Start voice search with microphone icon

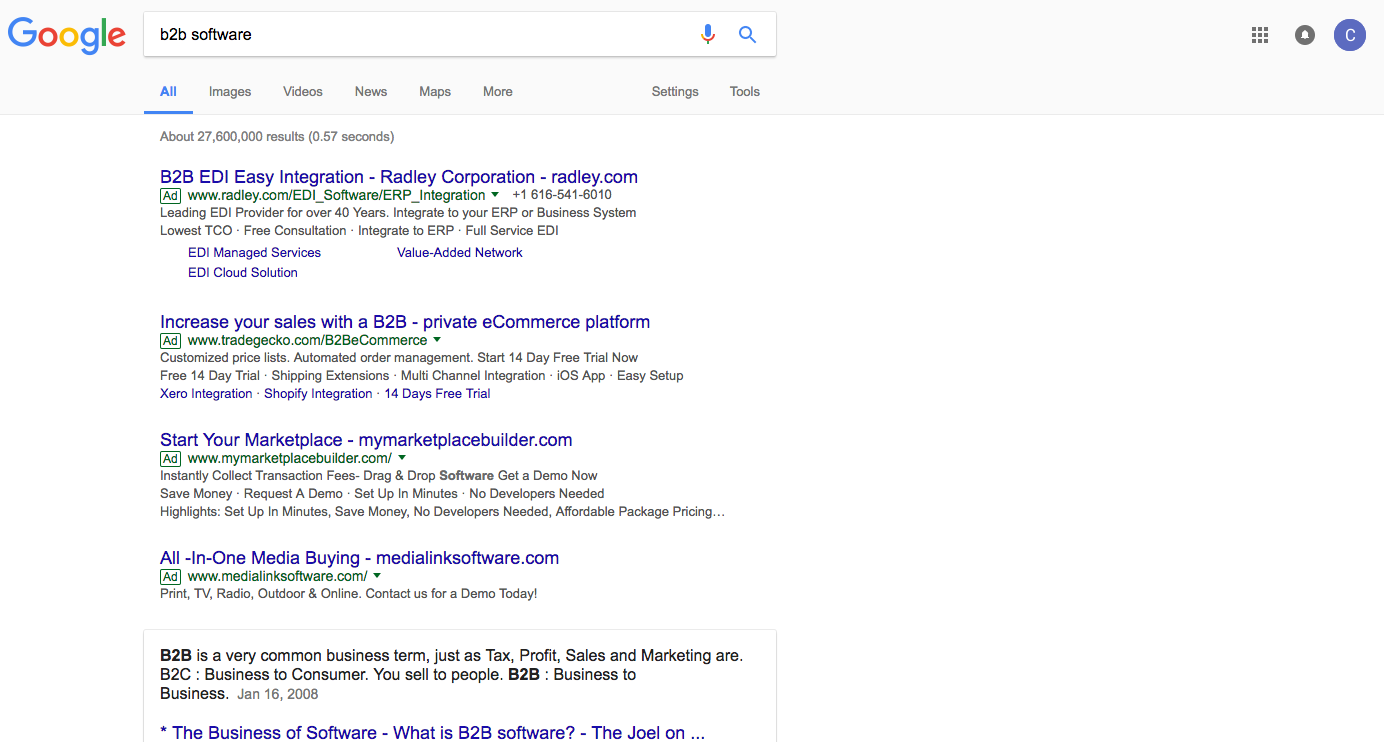tap(708, 34)
